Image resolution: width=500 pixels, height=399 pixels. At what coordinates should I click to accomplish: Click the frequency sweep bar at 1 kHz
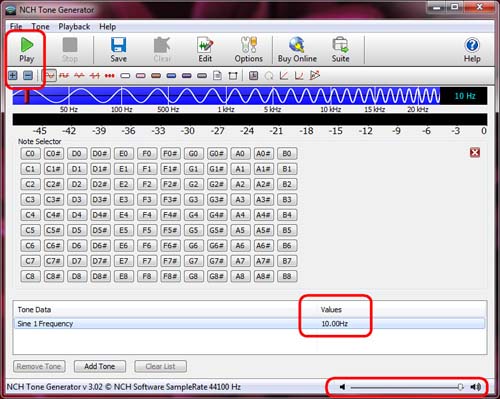(226, 96)
